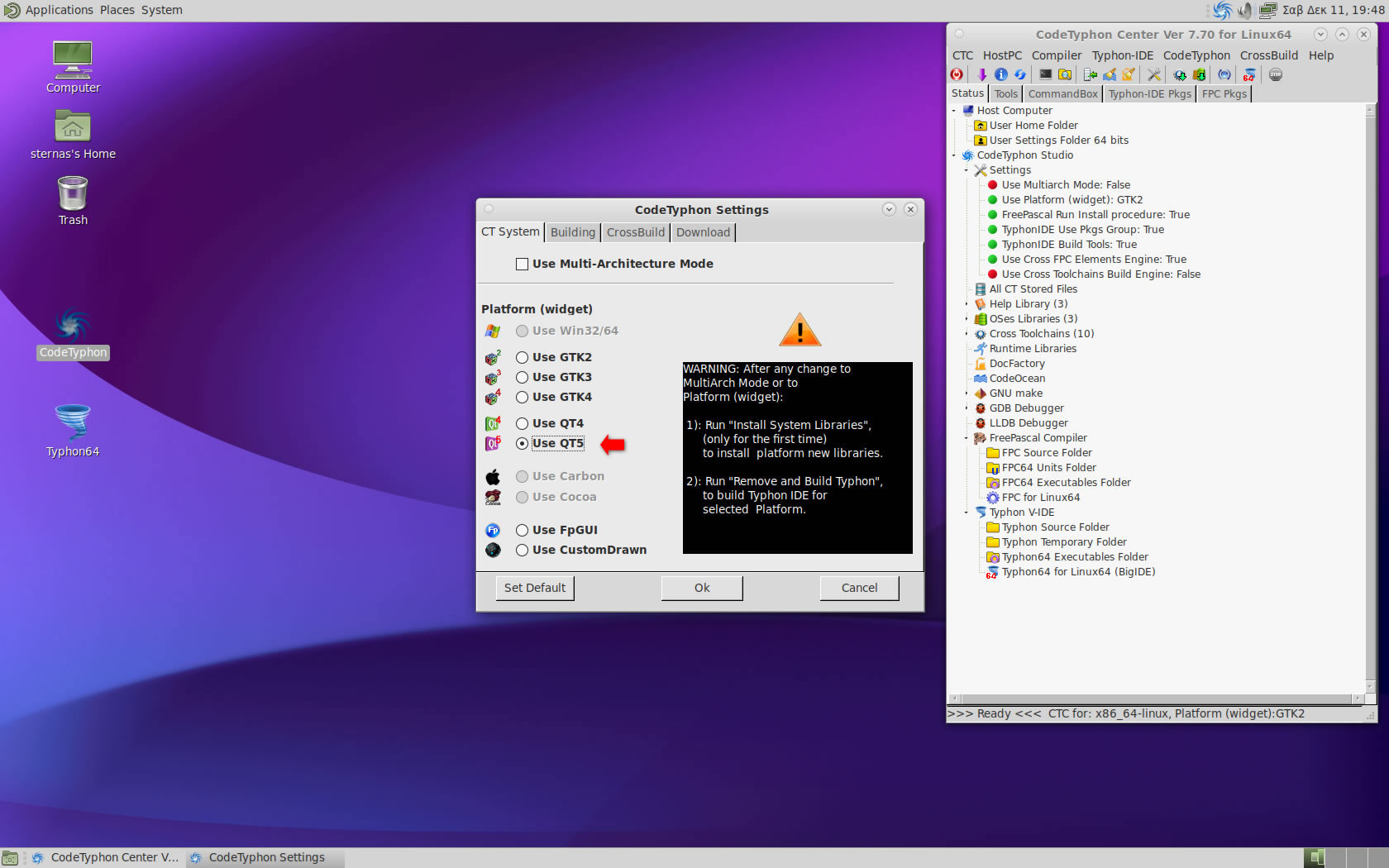Screen dimensions: 1389x868
Task: Click the wrench and screwdriver settings toolbar icon
Action: (x=1154, y=74)
